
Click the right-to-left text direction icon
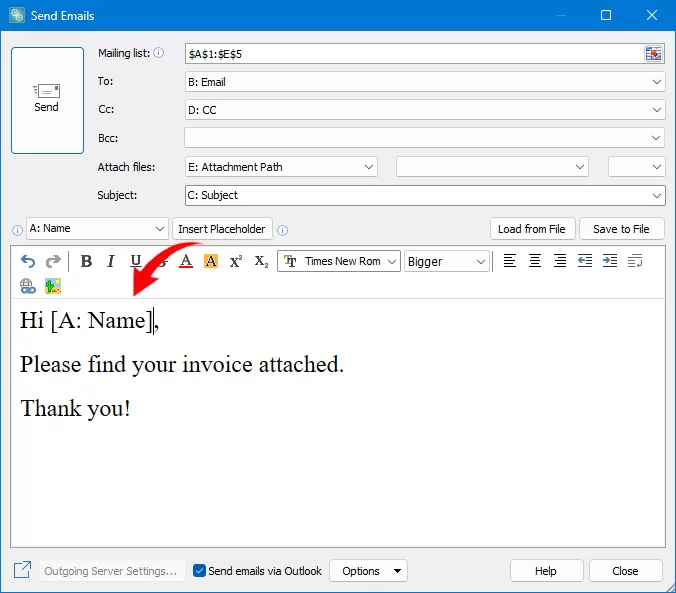(635, 261)
